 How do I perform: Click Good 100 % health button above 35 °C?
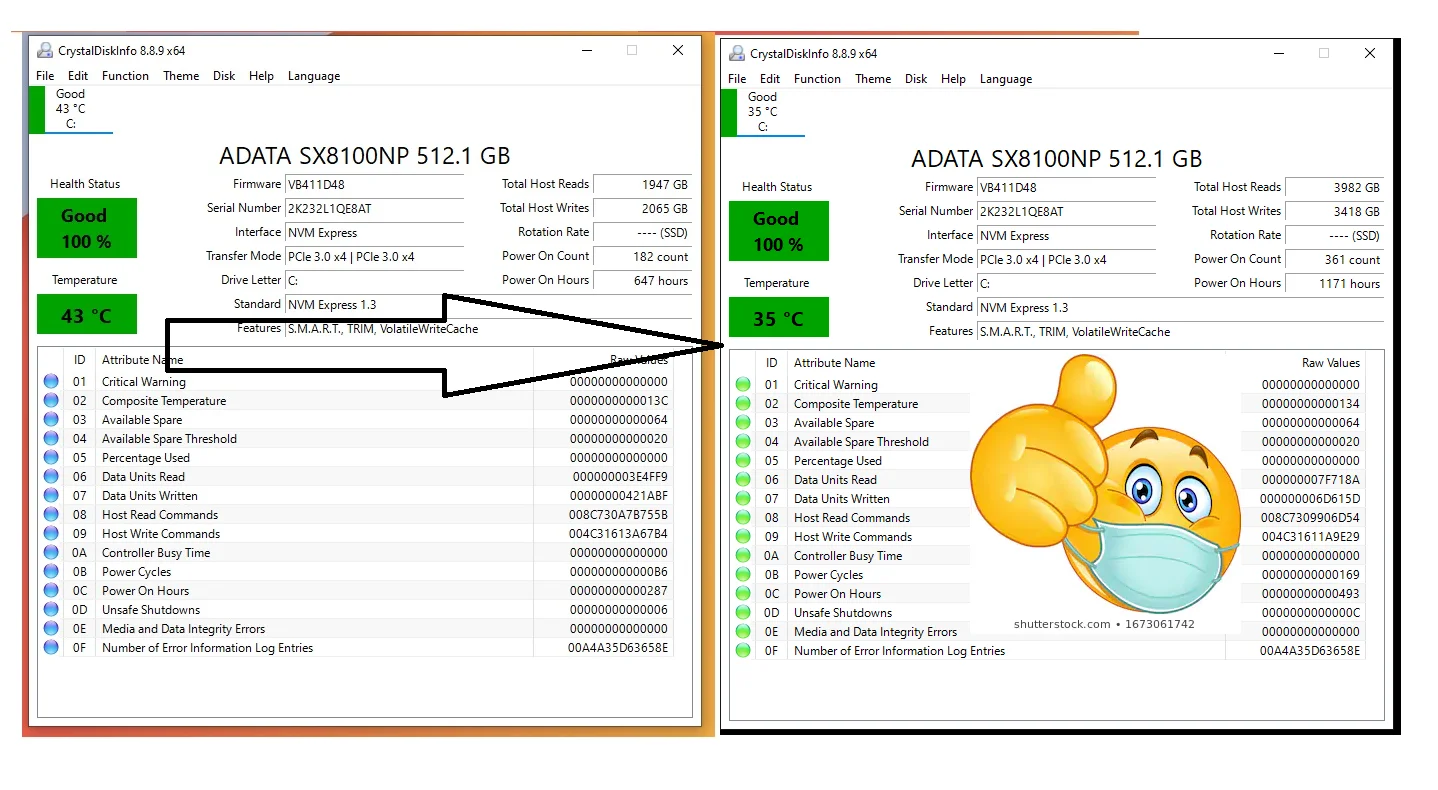tap(778, 231)
